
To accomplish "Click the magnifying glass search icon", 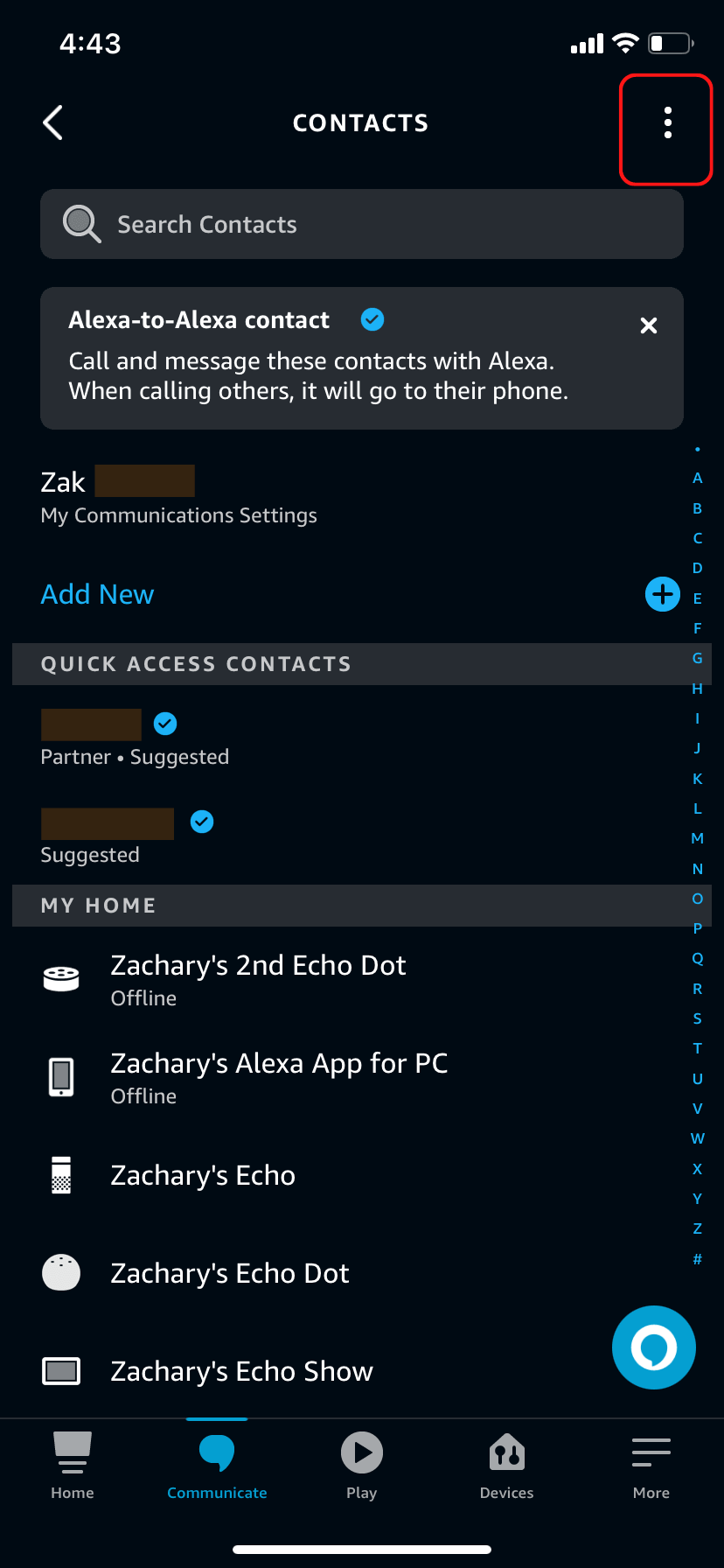I will 81,224.
